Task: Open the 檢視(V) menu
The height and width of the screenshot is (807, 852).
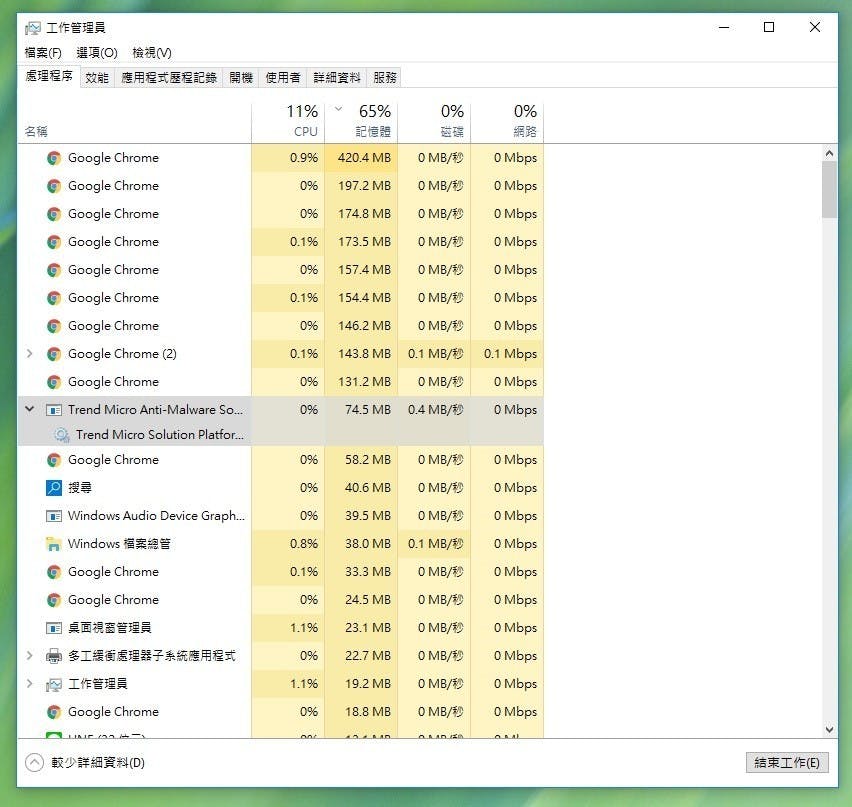Action: [152, 53]
